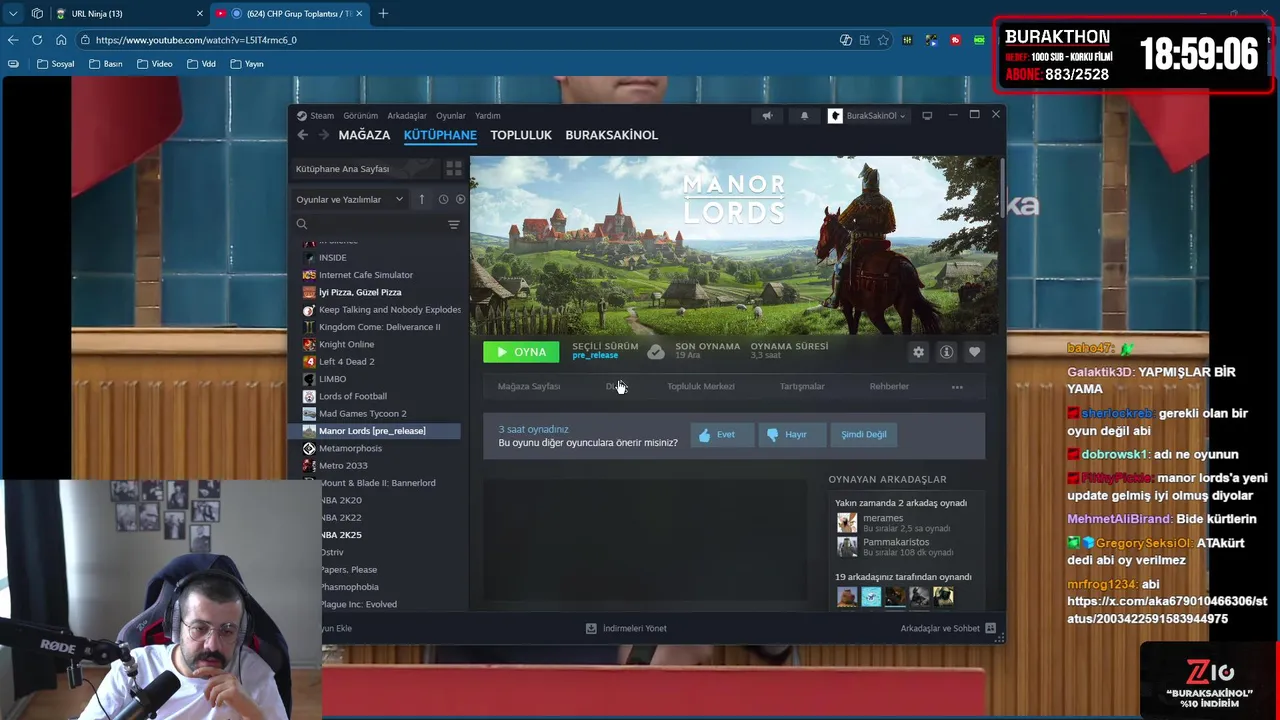
Task: Open Arkadaşlar ve Sohbet panel
Action: [948, 629]
